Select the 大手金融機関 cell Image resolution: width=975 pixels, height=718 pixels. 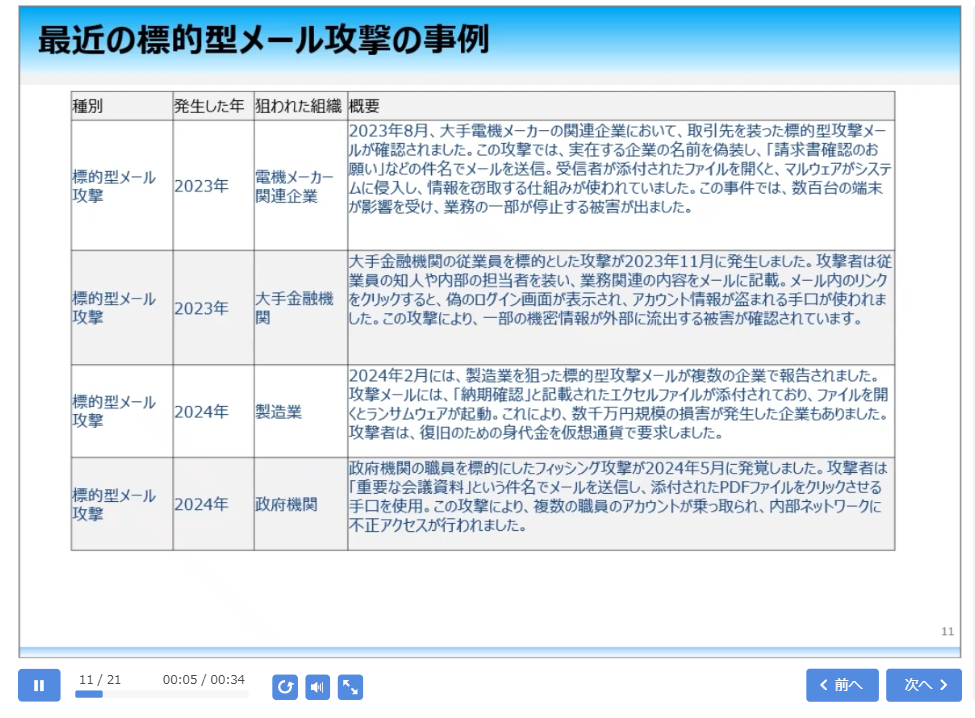tap(299, 308)
